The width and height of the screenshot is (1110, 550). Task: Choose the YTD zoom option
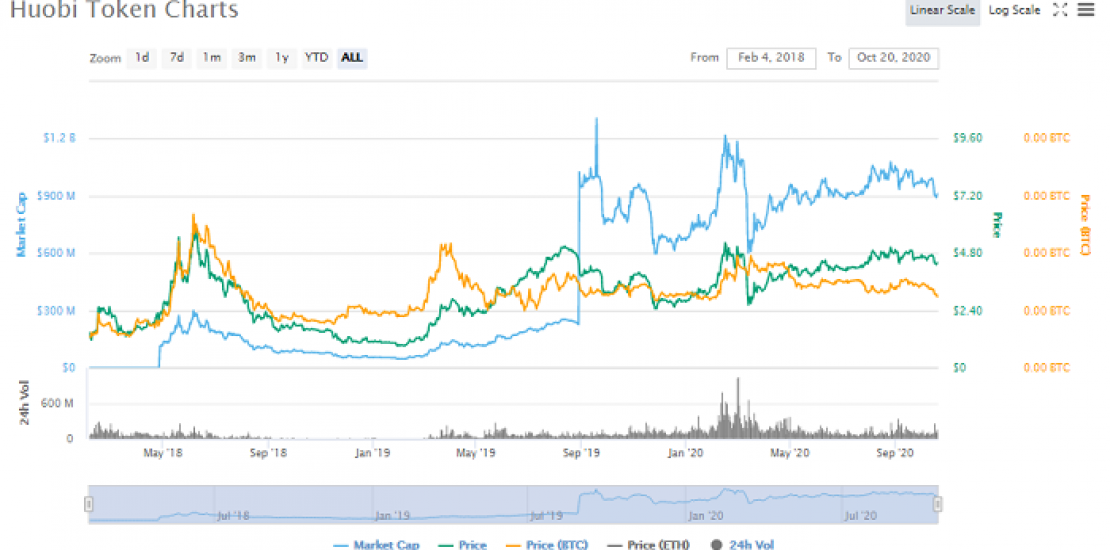click(316, 58)
